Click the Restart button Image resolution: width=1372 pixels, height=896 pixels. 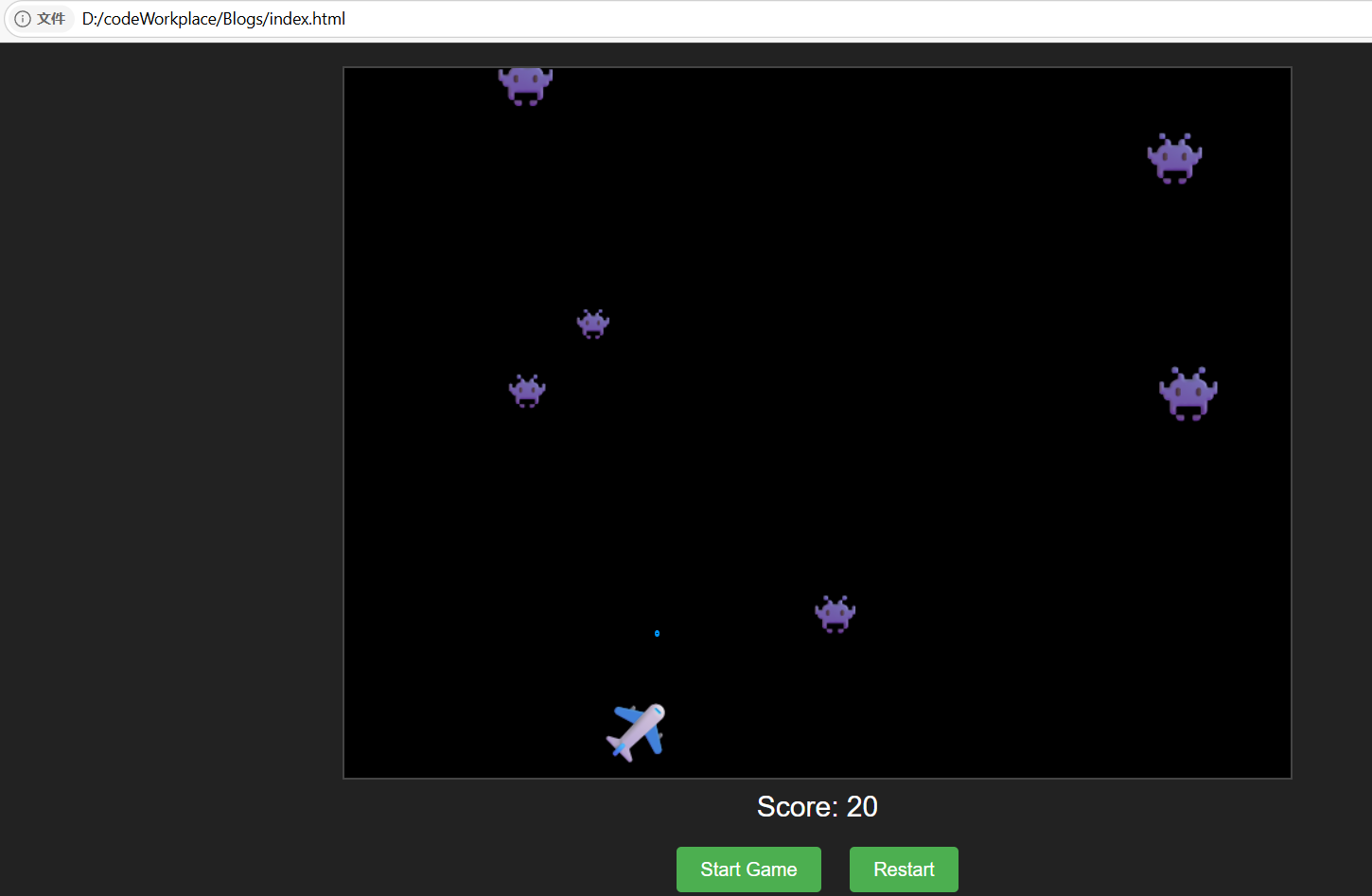click(x=904, y=869)
